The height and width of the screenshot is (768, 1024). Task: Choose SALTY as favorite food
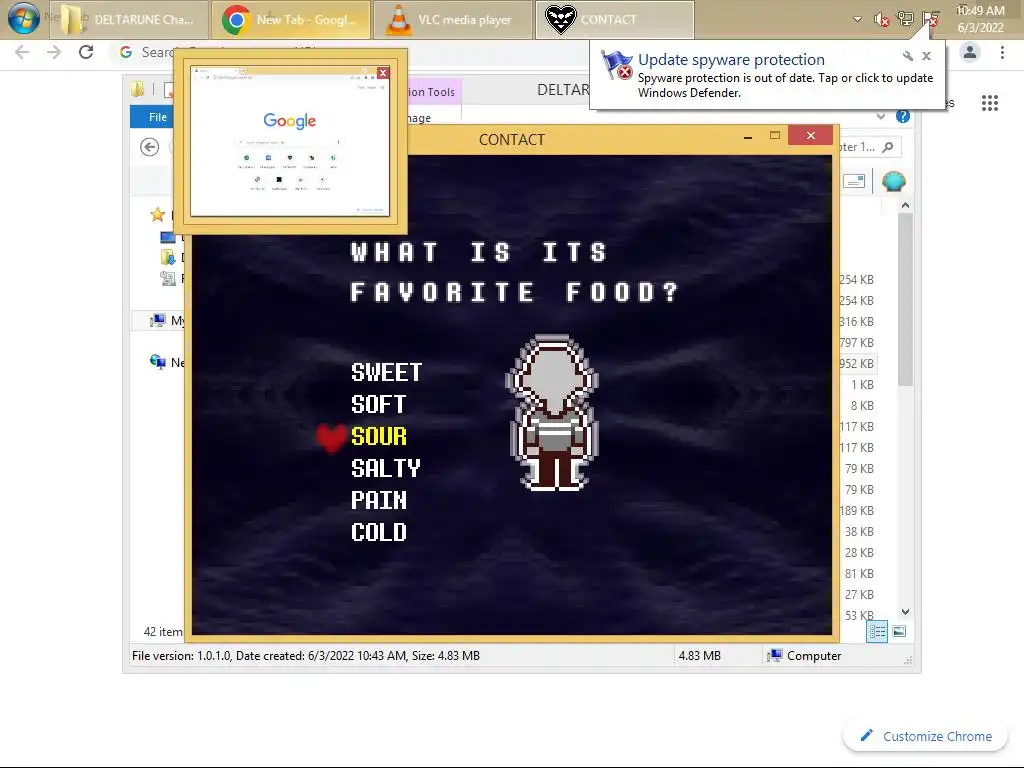[386, 468]
